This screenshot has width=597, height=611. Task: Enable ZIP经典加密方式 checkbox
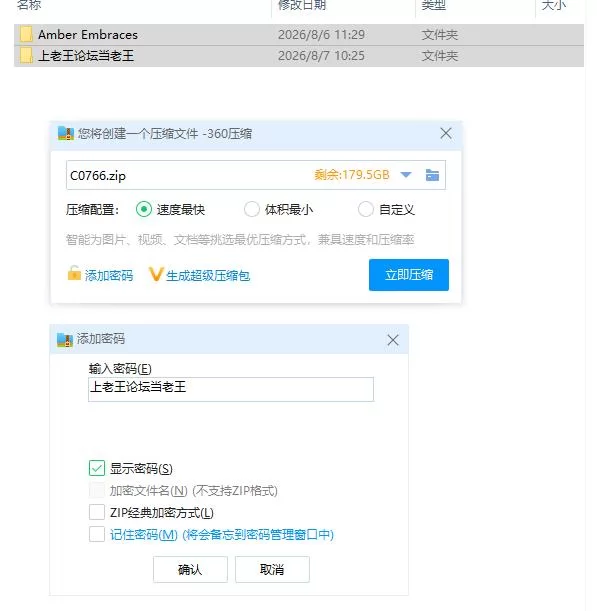click(x=97, y=512)
